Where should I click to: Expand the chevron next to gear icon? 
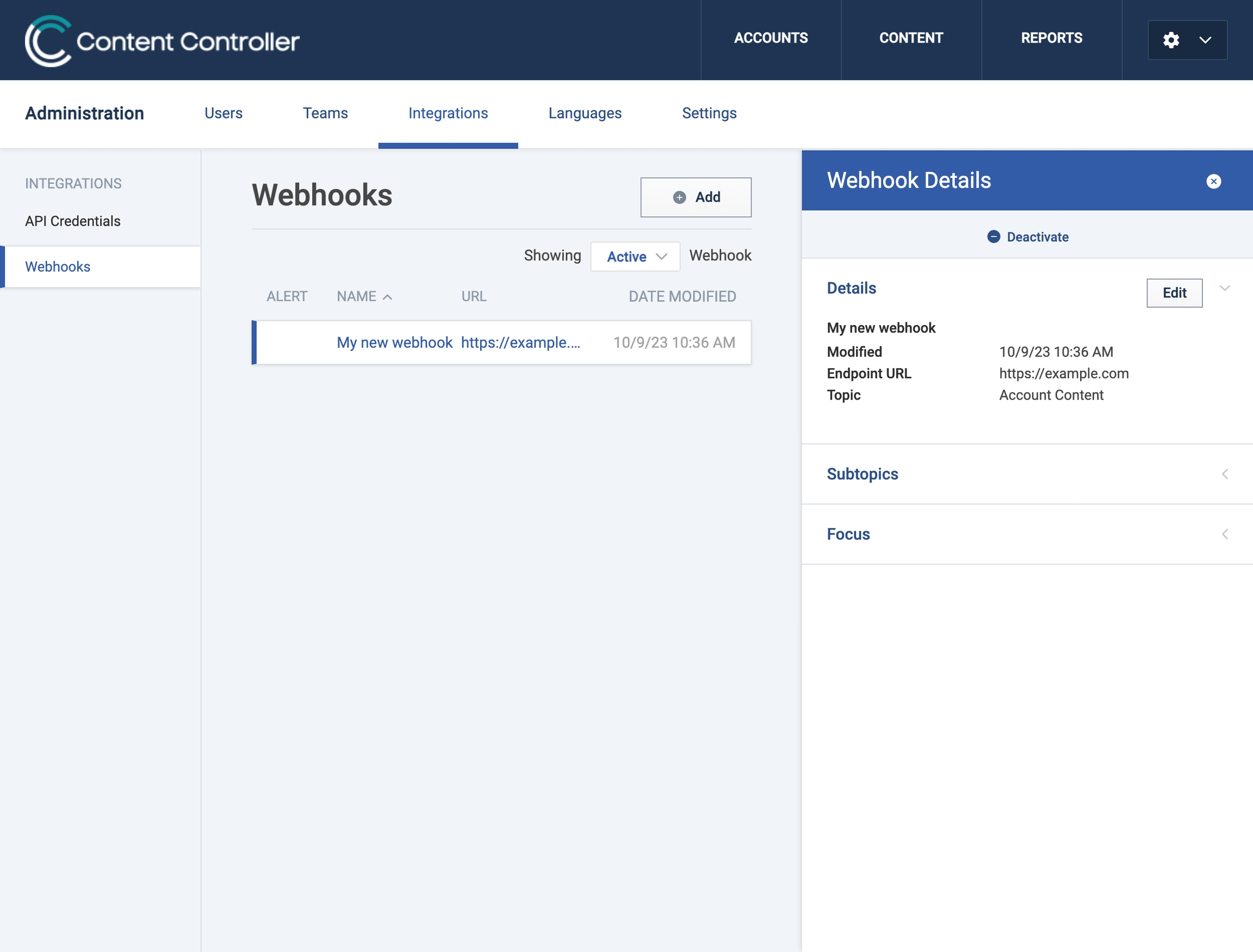click(x=1205, y=40)
